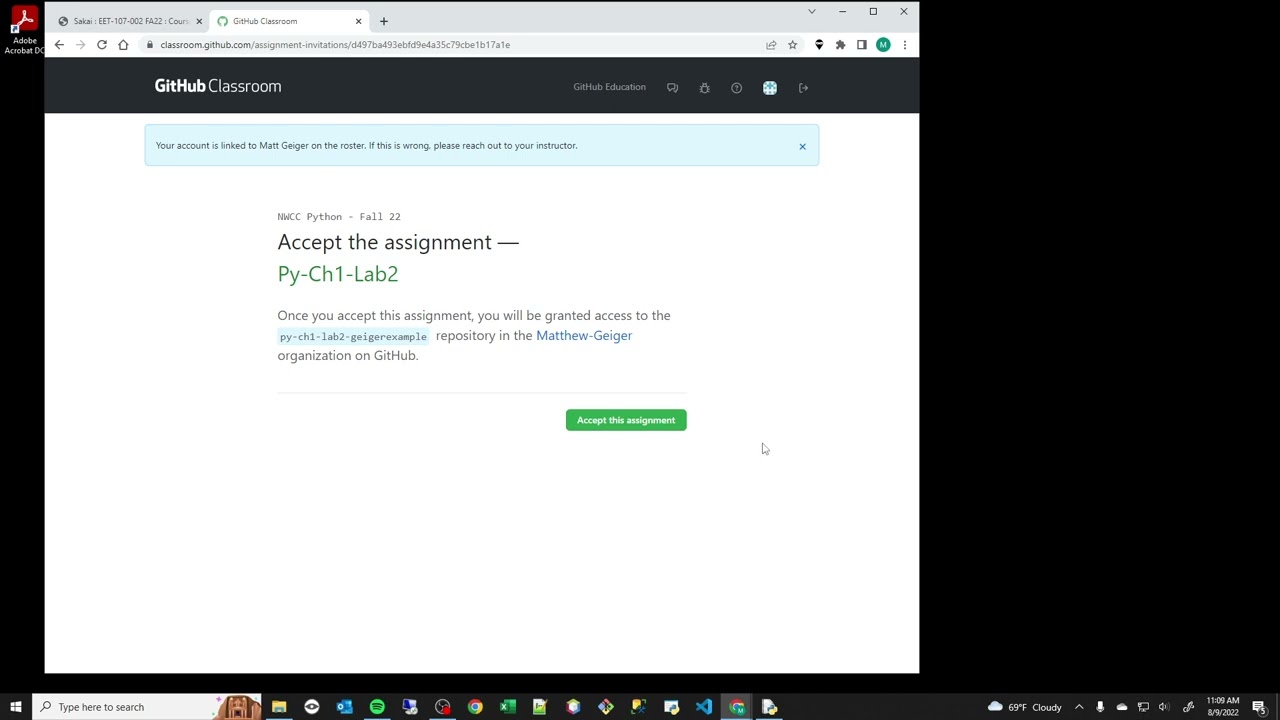
Task: Open the weather widget showing 69°F Cloudy
Action: (x=1025, y=707)
